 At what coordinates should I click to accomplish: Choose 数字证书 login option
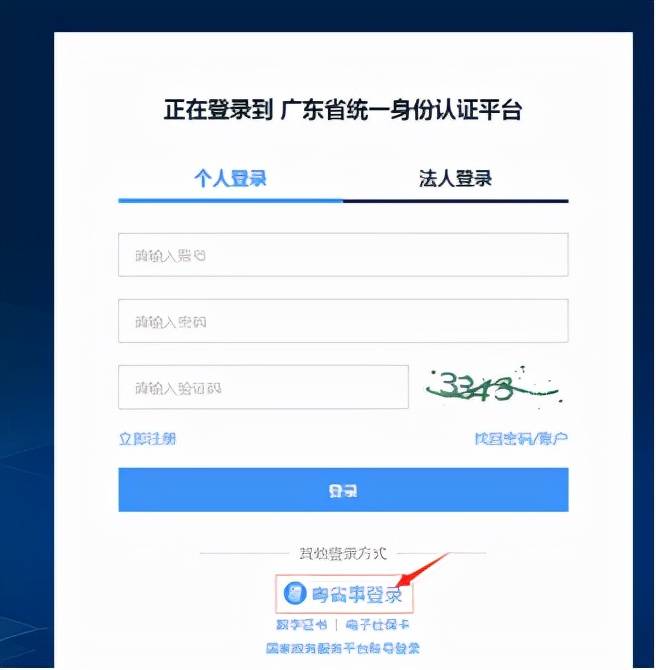[x=302, y=625]
